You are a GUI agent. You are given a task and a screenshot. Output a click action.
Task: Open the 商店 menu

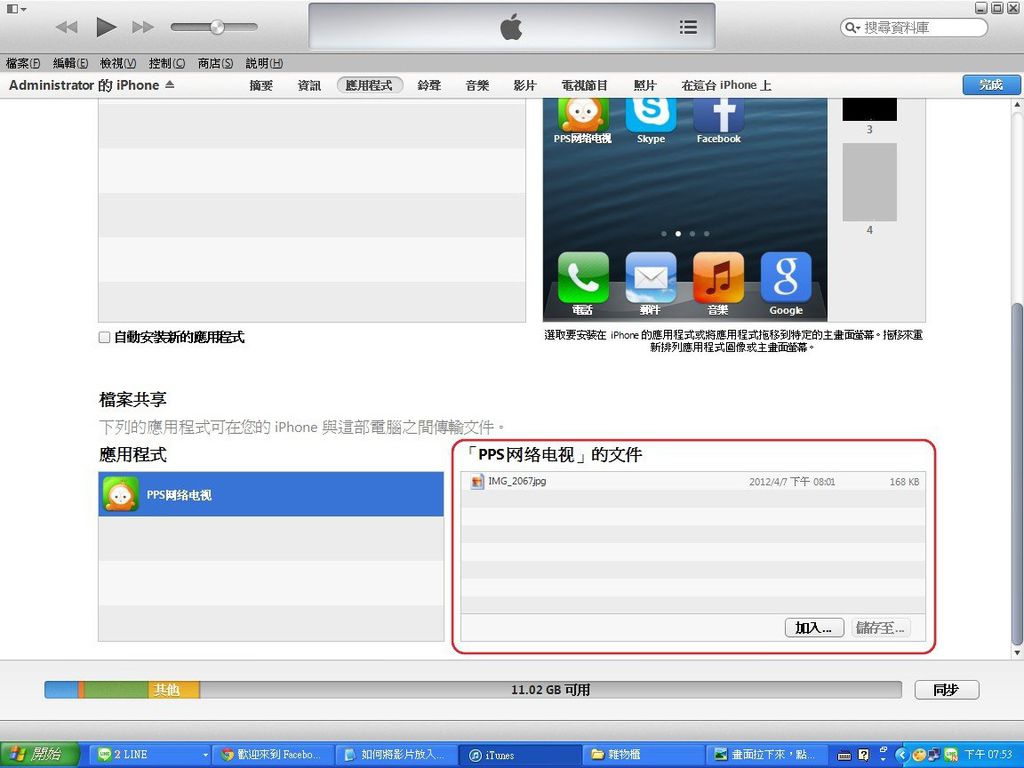click(215, 63)
